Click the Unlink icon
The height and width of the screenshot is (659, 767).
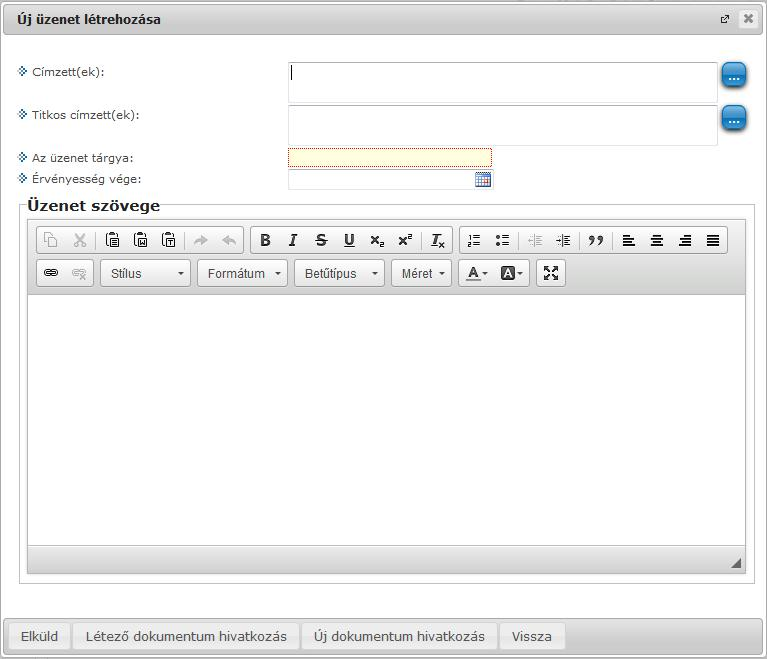click(79, 273)
